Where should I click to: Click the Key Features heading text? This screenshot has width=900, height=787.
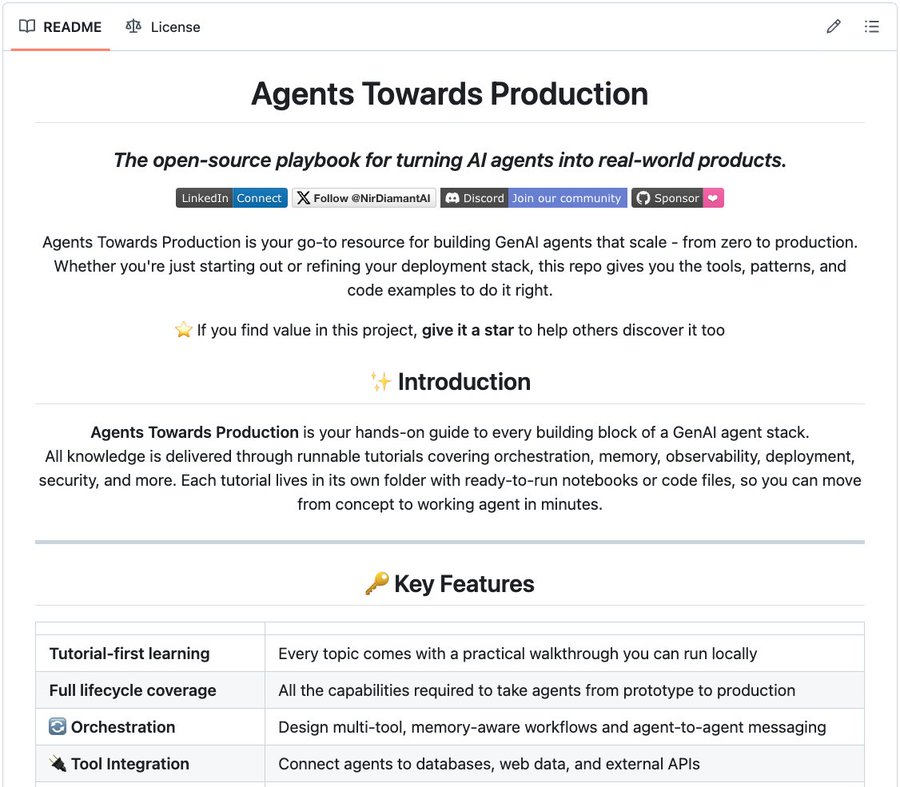[464, 584]
